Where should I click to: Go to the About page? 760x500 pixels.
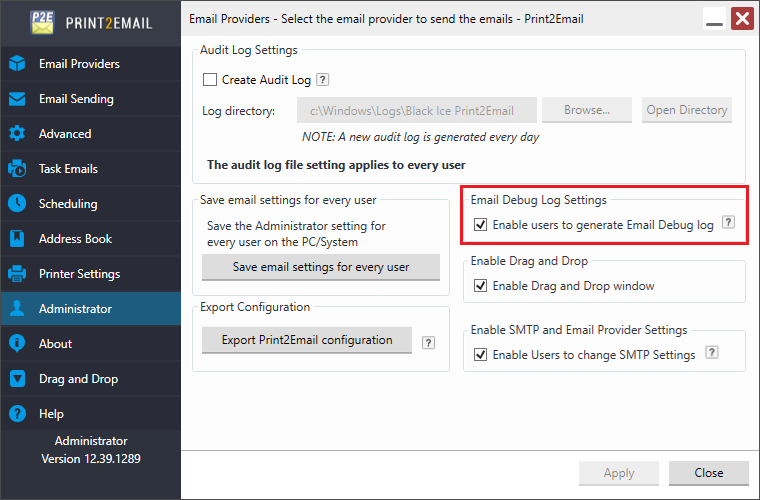pyautogui.click(x=55, y=344)
